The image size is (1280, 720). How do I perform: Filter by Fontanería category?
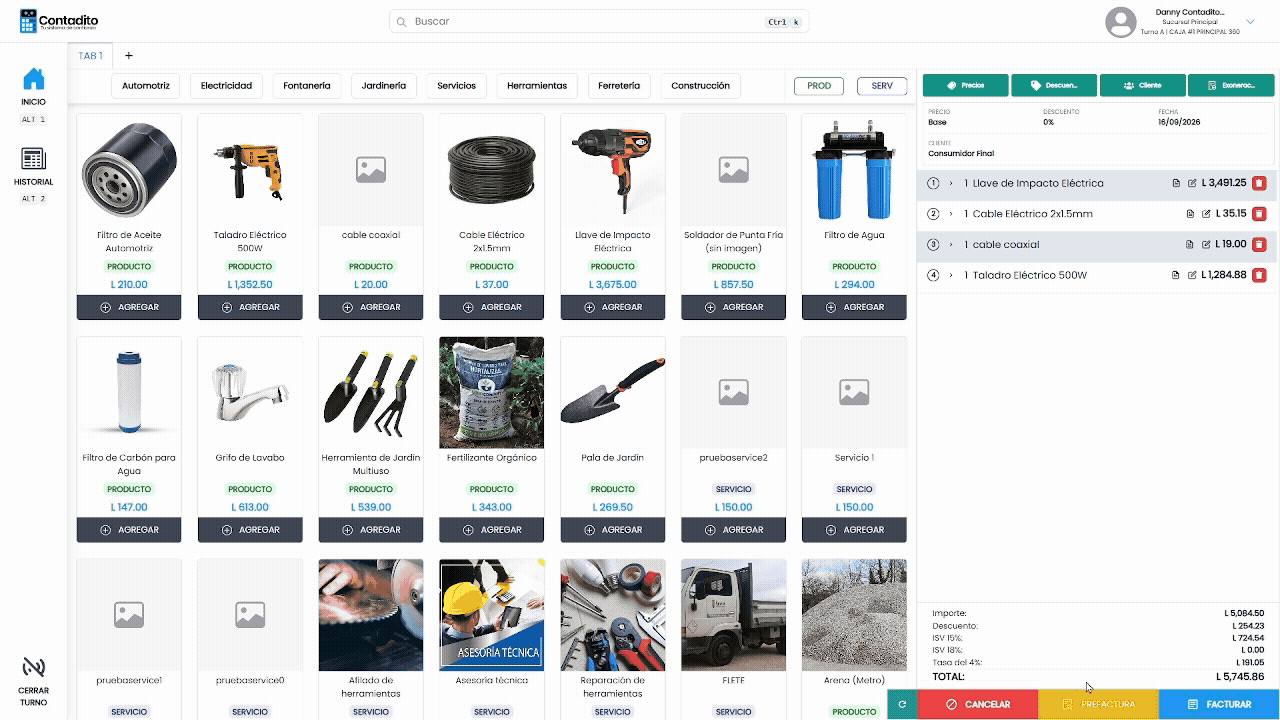pos(307,86)
